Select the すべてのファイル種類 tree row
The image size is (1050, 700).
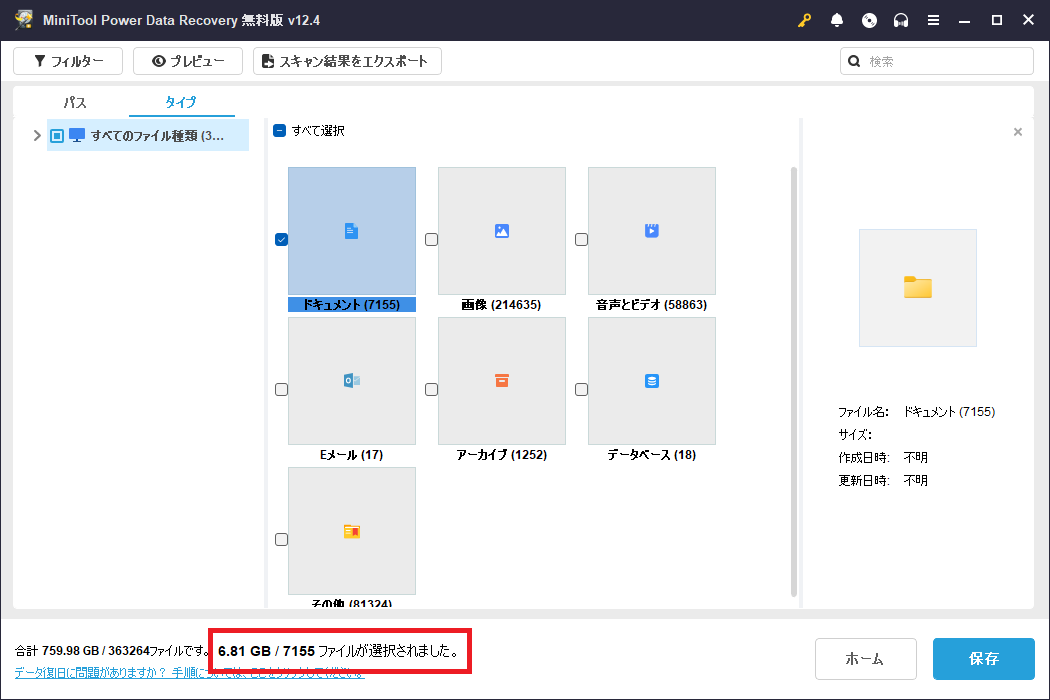pos(148,136)
